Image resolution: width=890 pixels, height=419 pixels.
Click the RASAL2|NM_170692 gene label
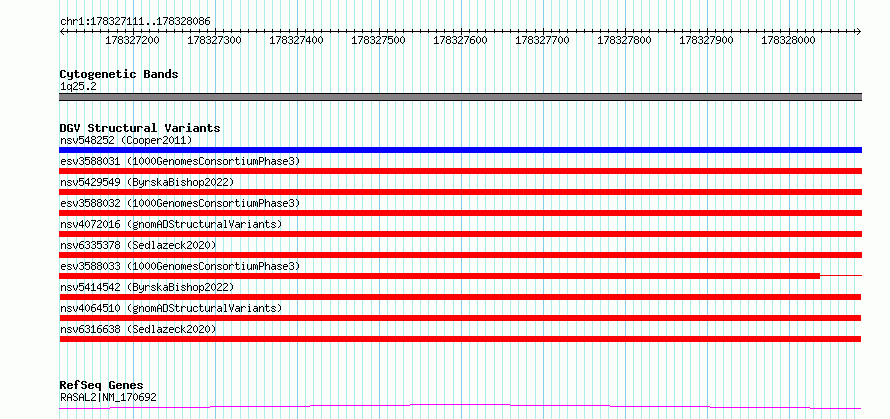pyautogui.click(x=108, y=397)
